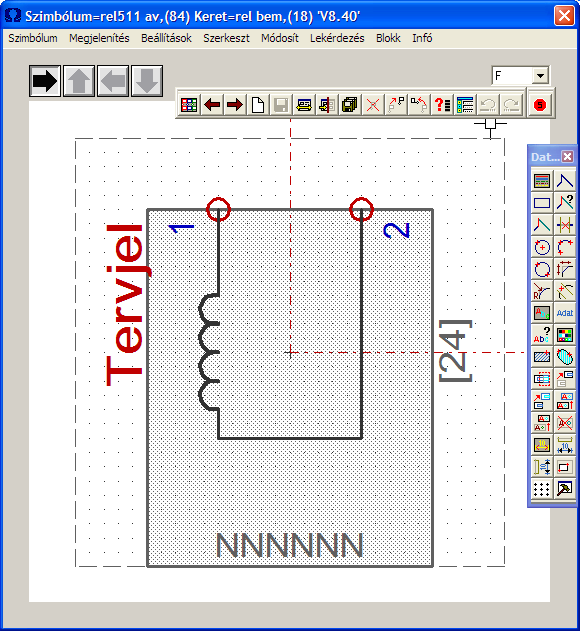This screenshot has width=580, height=631.
Task: Click the red question mark list icon
Action: coord(442,105)
